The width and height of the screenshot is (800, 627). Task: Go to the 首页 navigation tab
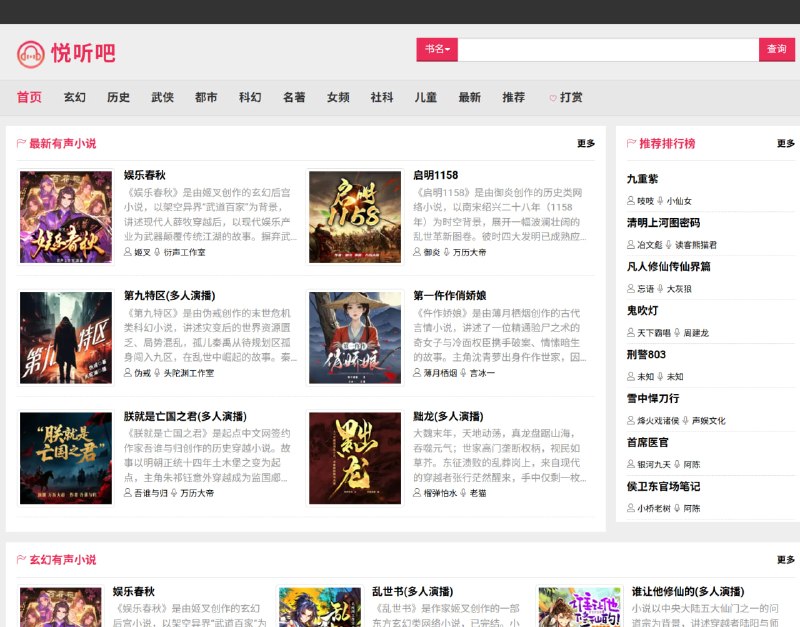(29, 97)
